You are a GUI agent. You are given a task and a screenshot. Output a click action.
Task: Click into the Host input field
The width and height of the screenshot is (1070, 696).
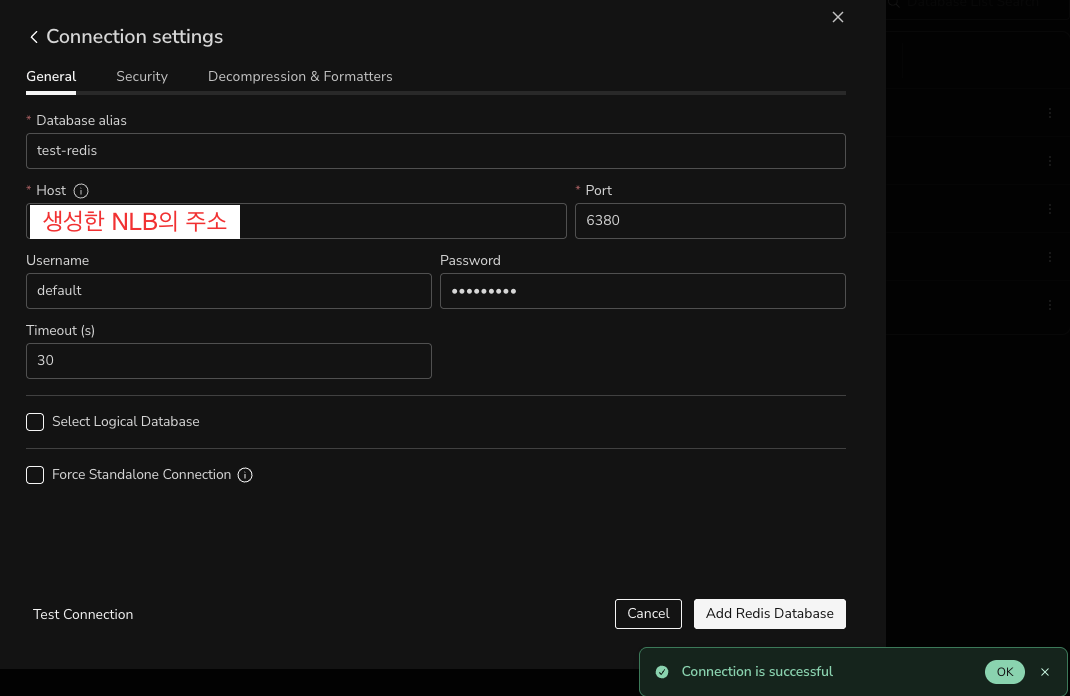click(x=296, y=221)
